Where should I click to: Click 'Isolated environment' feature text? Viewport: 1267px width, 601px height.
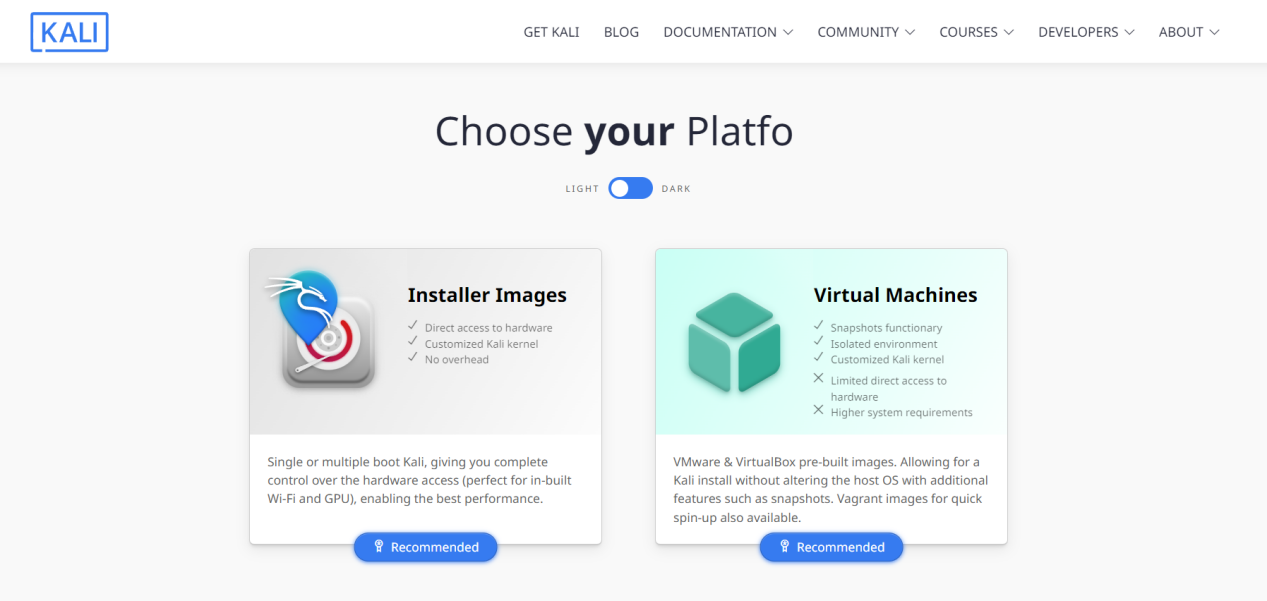point(884,344)
